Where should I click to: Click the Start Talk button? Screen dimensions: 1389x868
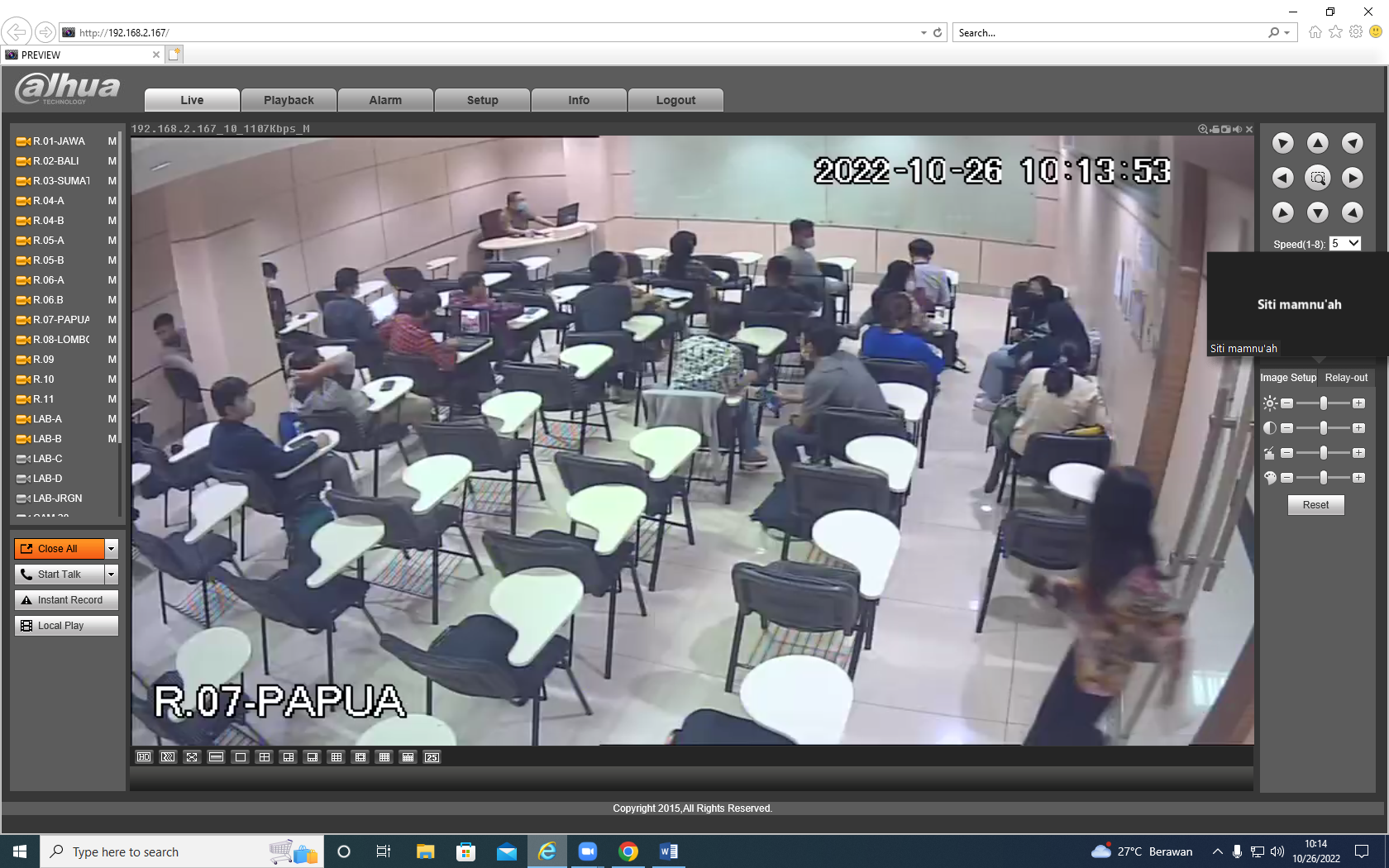pos(60,575)
